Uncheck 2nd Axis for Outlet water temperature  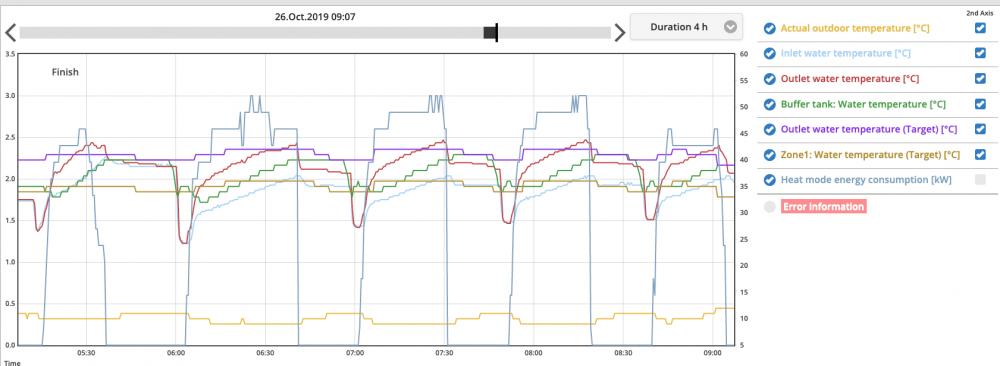(x=980, y=78)
